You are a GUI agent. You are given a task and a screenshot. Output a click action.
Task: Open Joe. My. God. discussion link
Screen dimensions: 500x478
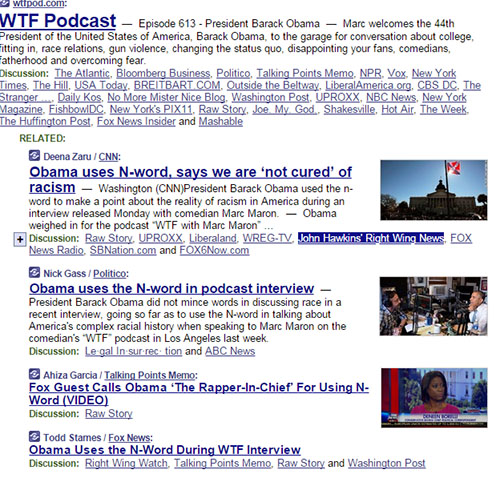point(285,109)
